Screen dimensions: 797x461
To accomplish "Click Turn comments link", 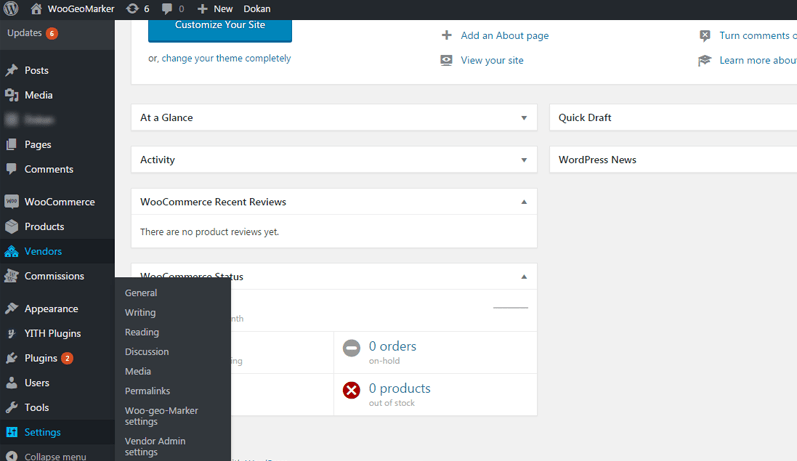I will pyautogui.click(x=758, y=36).
